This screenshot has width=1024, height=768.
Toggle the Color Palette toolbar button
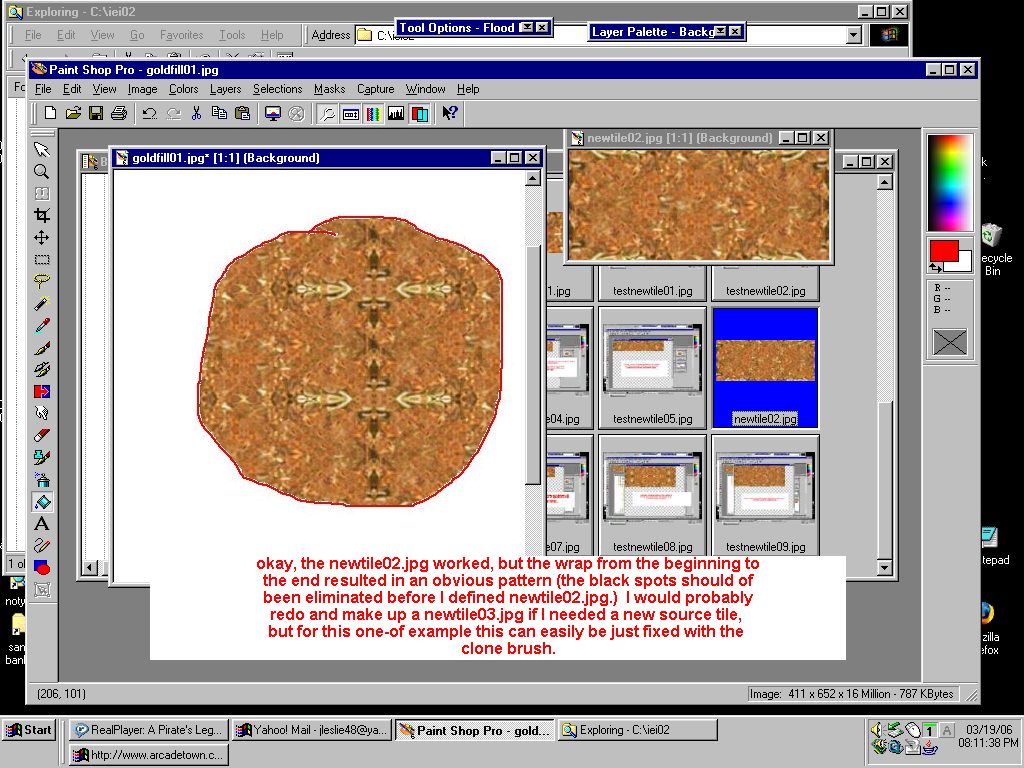[373, 114]
